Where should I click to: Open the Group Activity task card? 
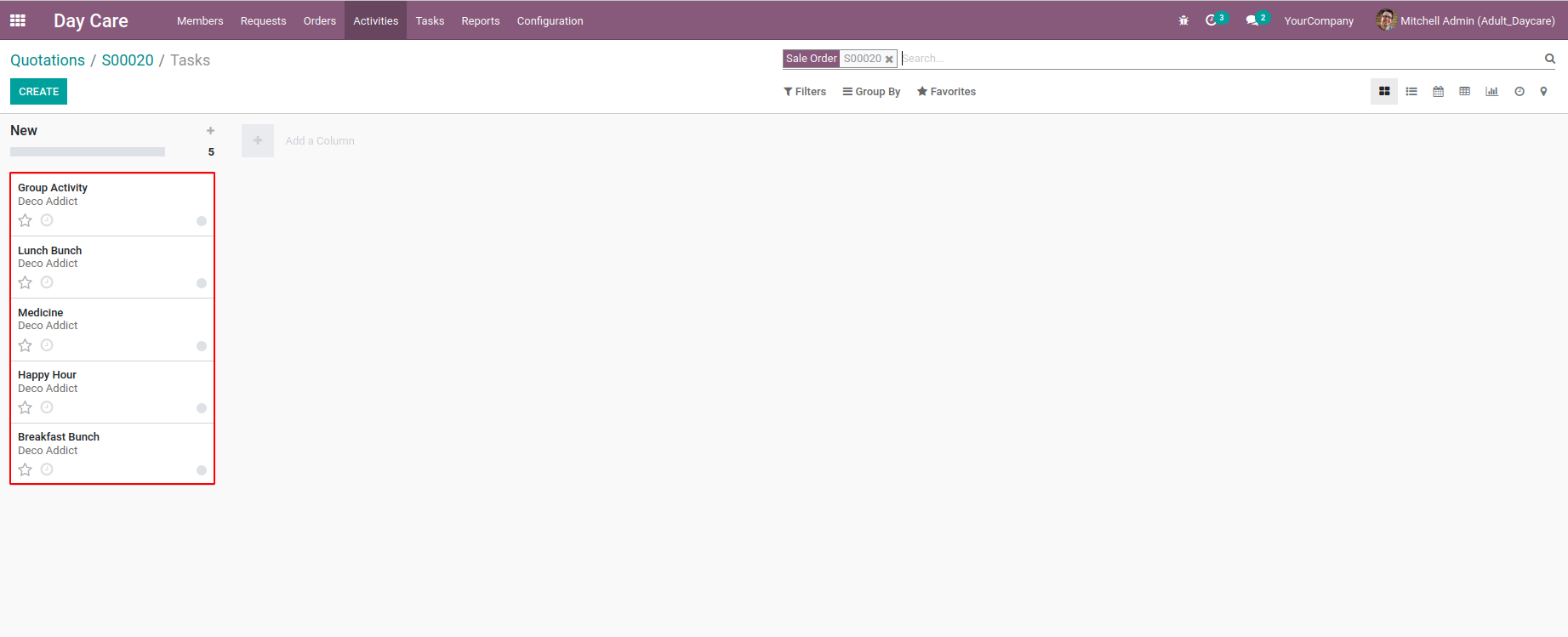point(112,205)
